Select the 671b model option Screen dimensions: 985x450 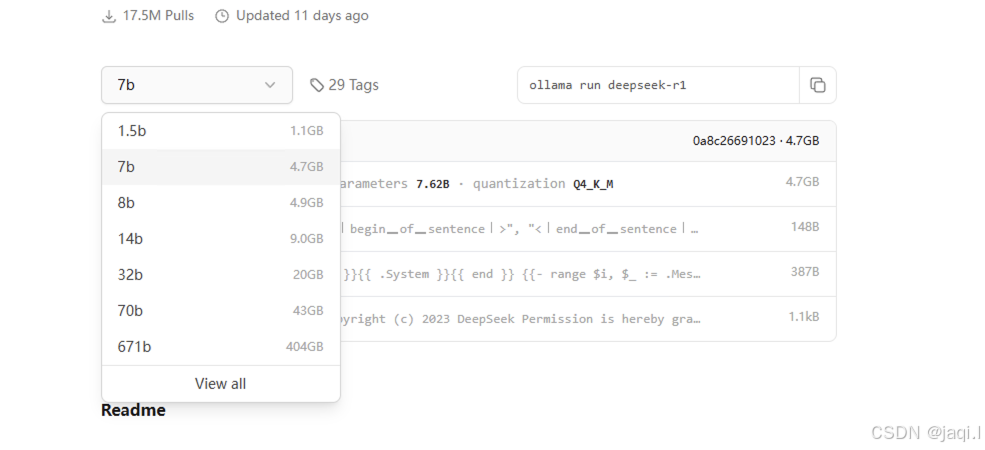point(220,347)
